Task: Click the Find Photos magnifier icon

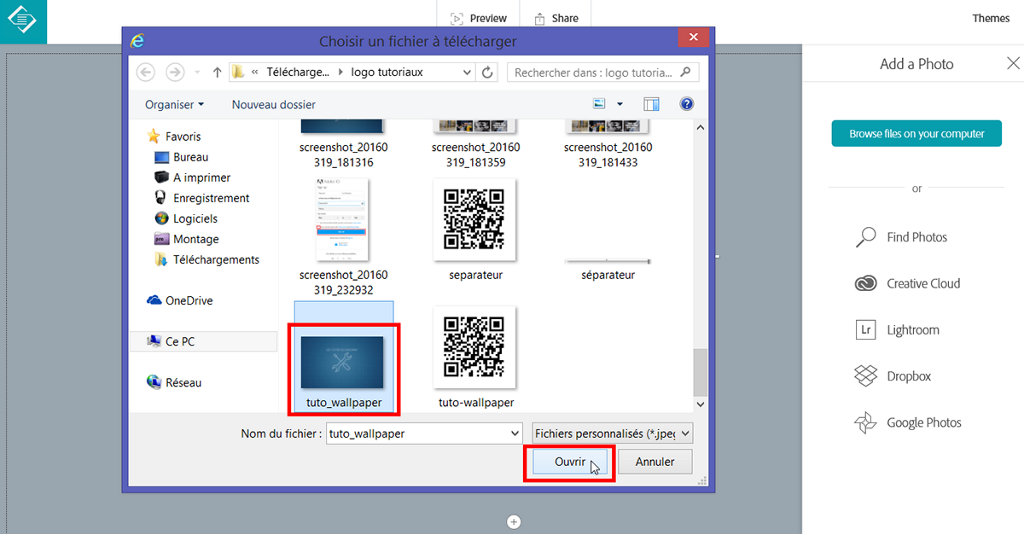Action: [866, 237]
